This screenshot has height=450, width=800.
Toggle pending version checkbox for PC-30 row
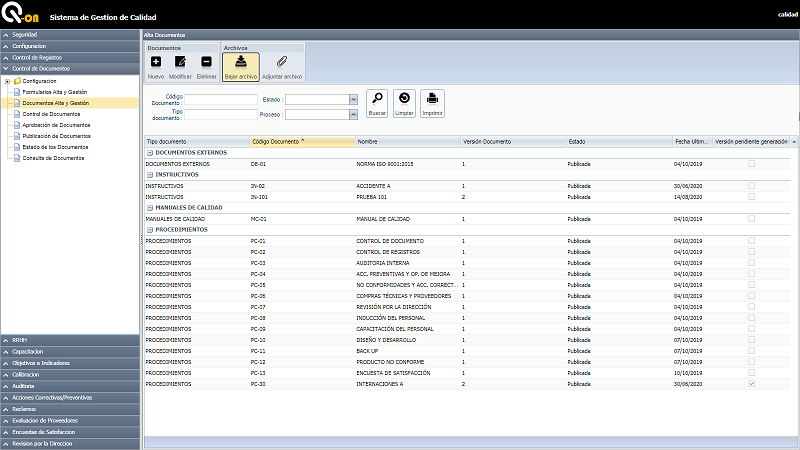752,383
